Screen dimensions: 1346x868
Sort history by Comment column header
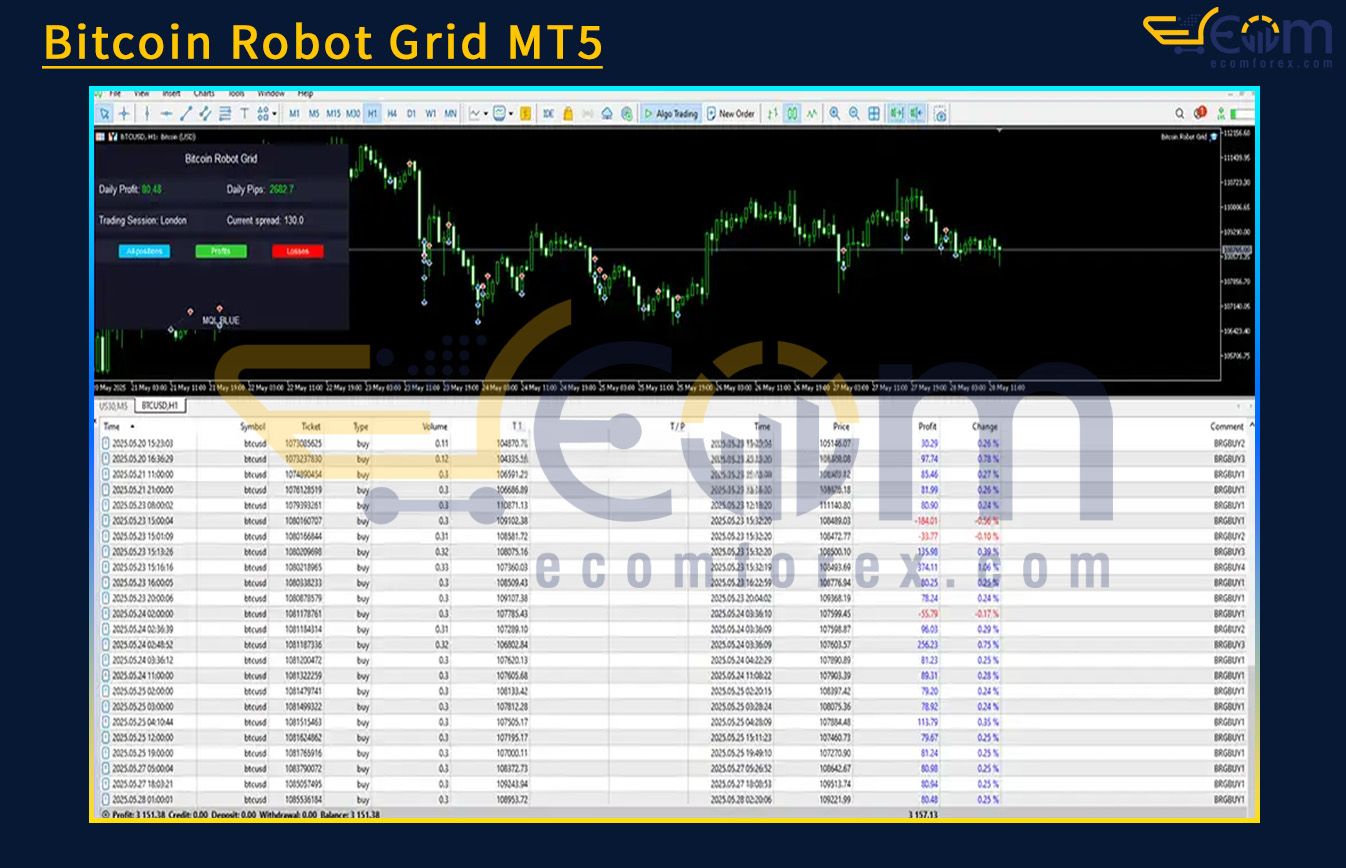[1226, 426]
